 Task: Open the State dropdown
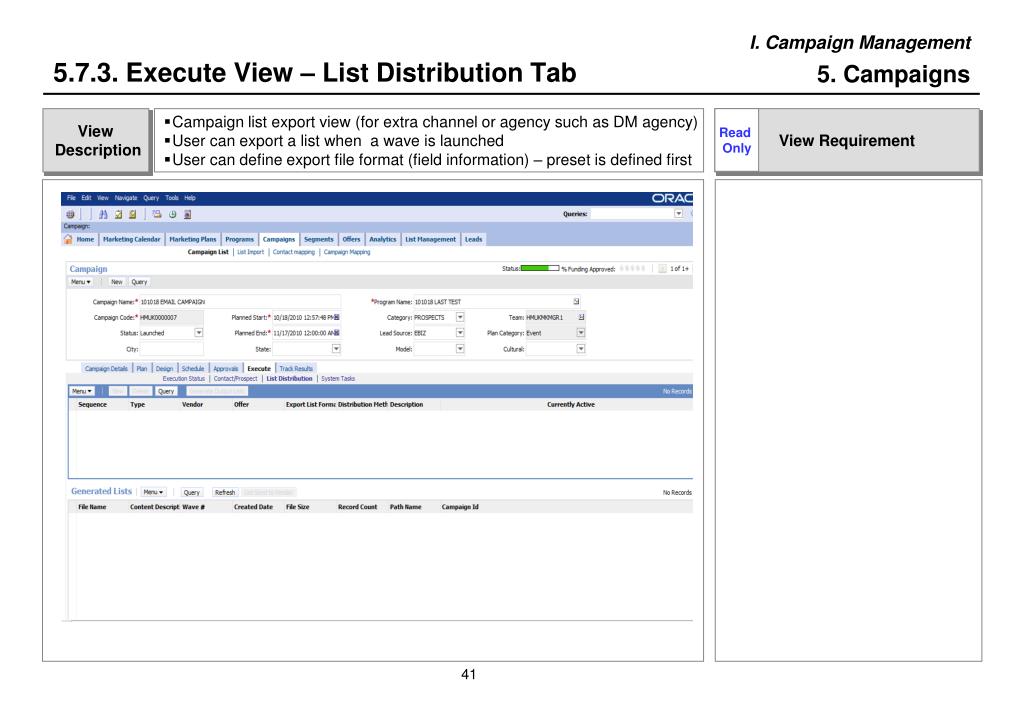pyautogui.click(x=336, y=348)
